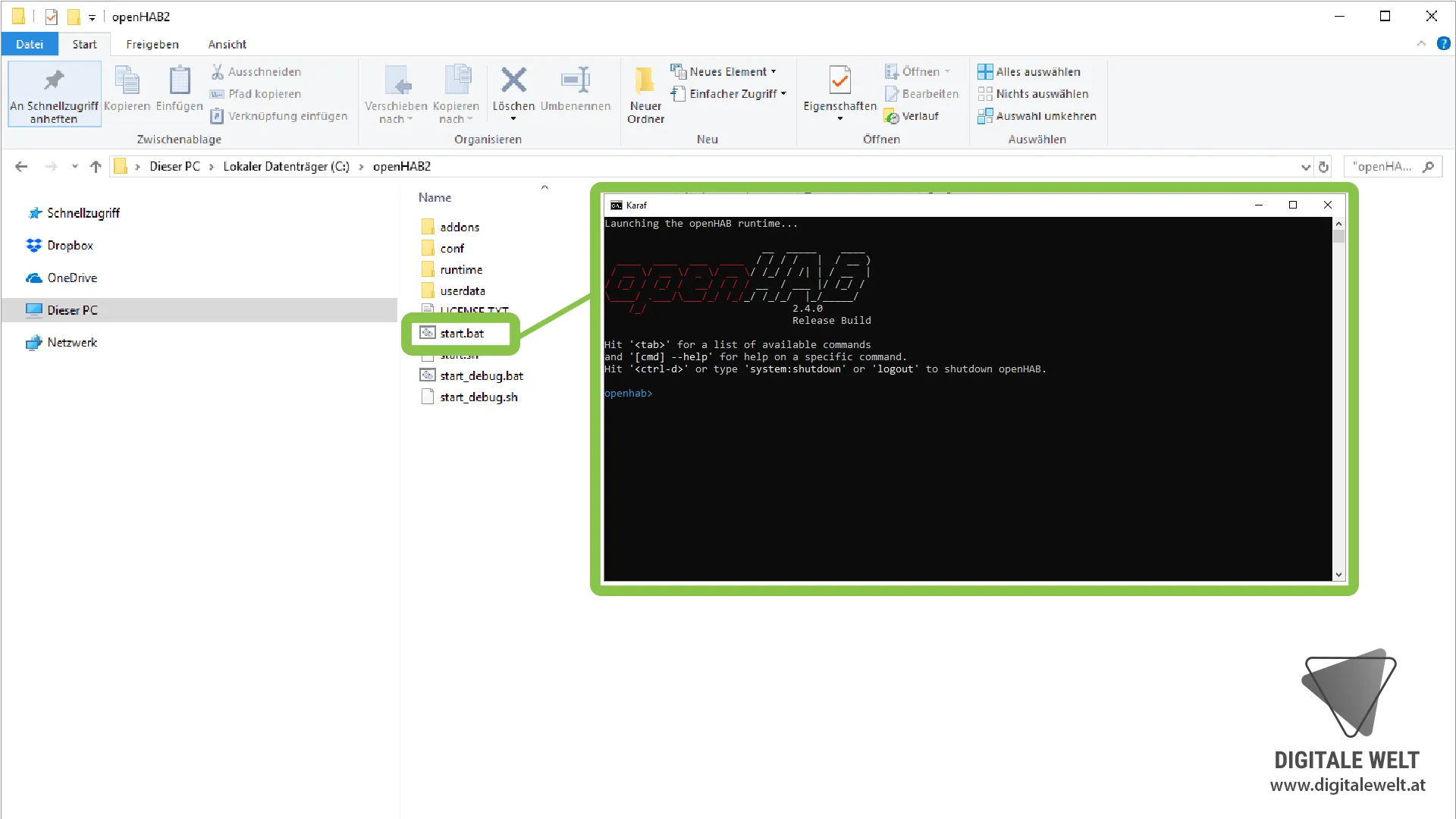1456x819 pixels.
Task: Click the Kopieren clipboard icon
Action: pos(127,89)
